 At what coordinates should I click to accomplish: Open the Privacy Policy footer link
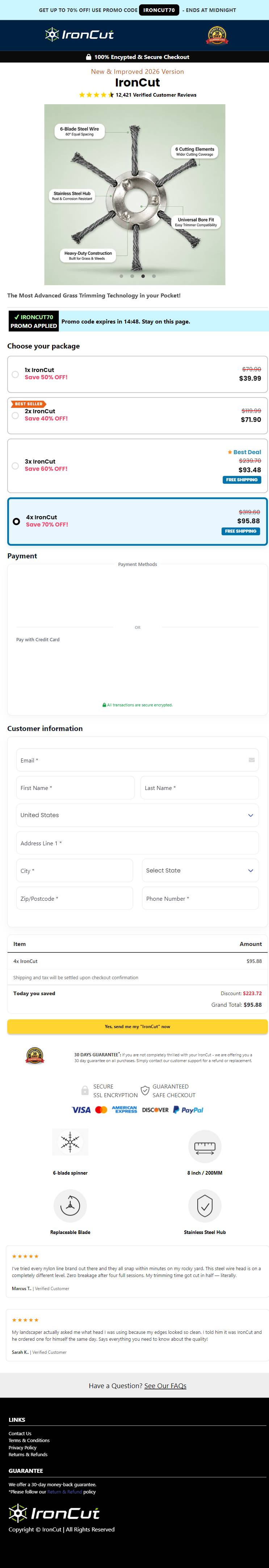click(22, 1447)
